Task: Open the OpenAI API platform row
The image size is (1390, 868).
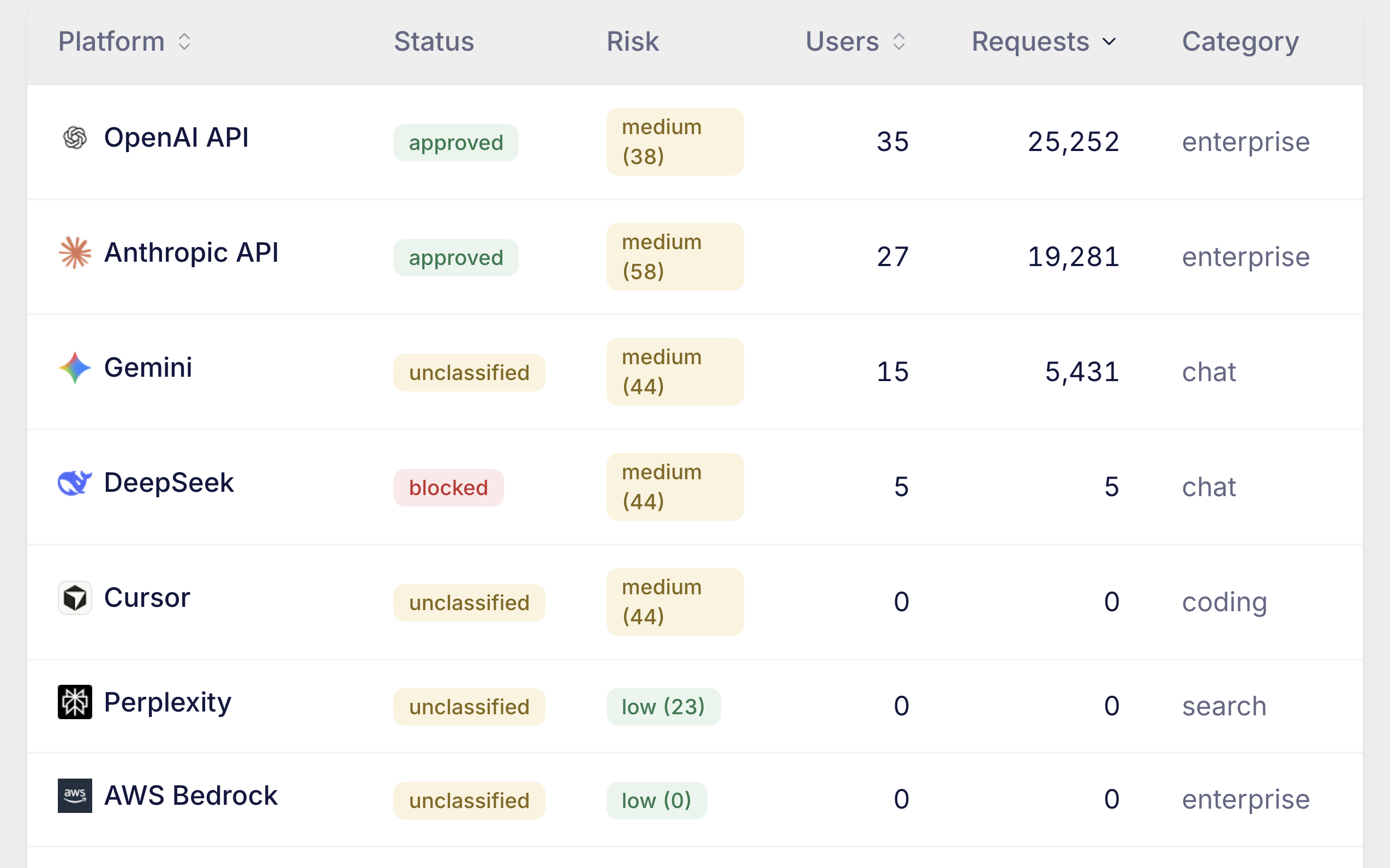Action: pos(695,142)
